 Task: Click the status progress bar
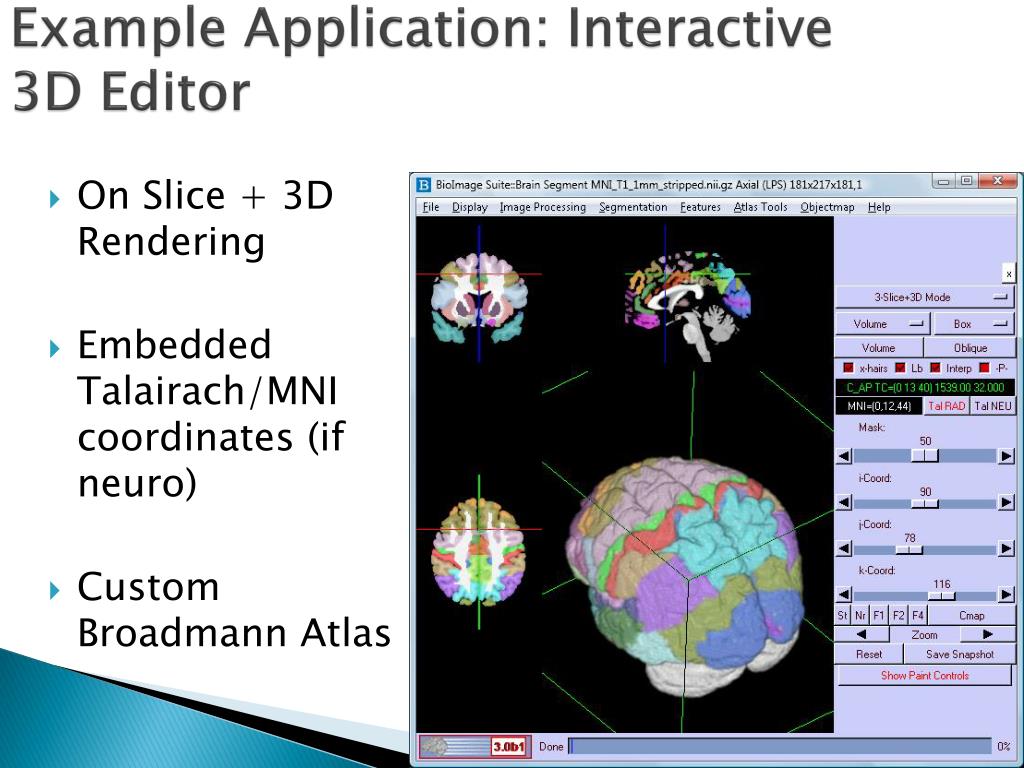(x=780, y=746)
